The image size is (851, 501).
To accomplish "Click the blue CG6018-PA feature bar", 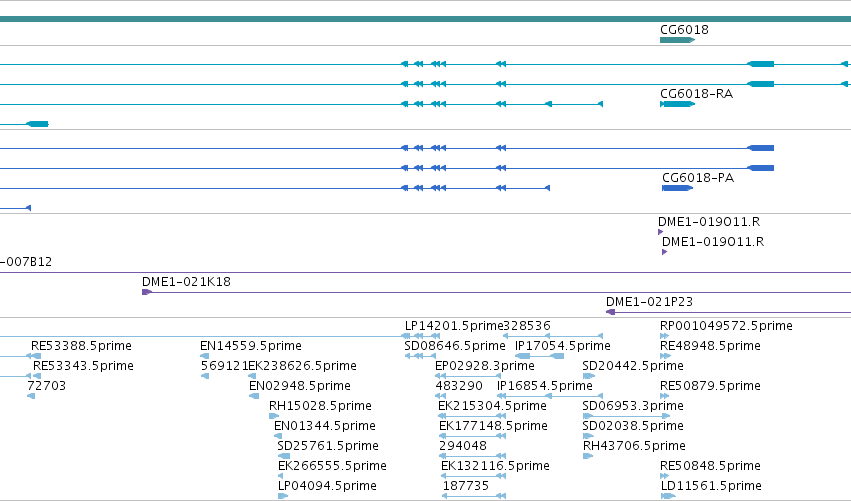I will (x=677, y=188).
